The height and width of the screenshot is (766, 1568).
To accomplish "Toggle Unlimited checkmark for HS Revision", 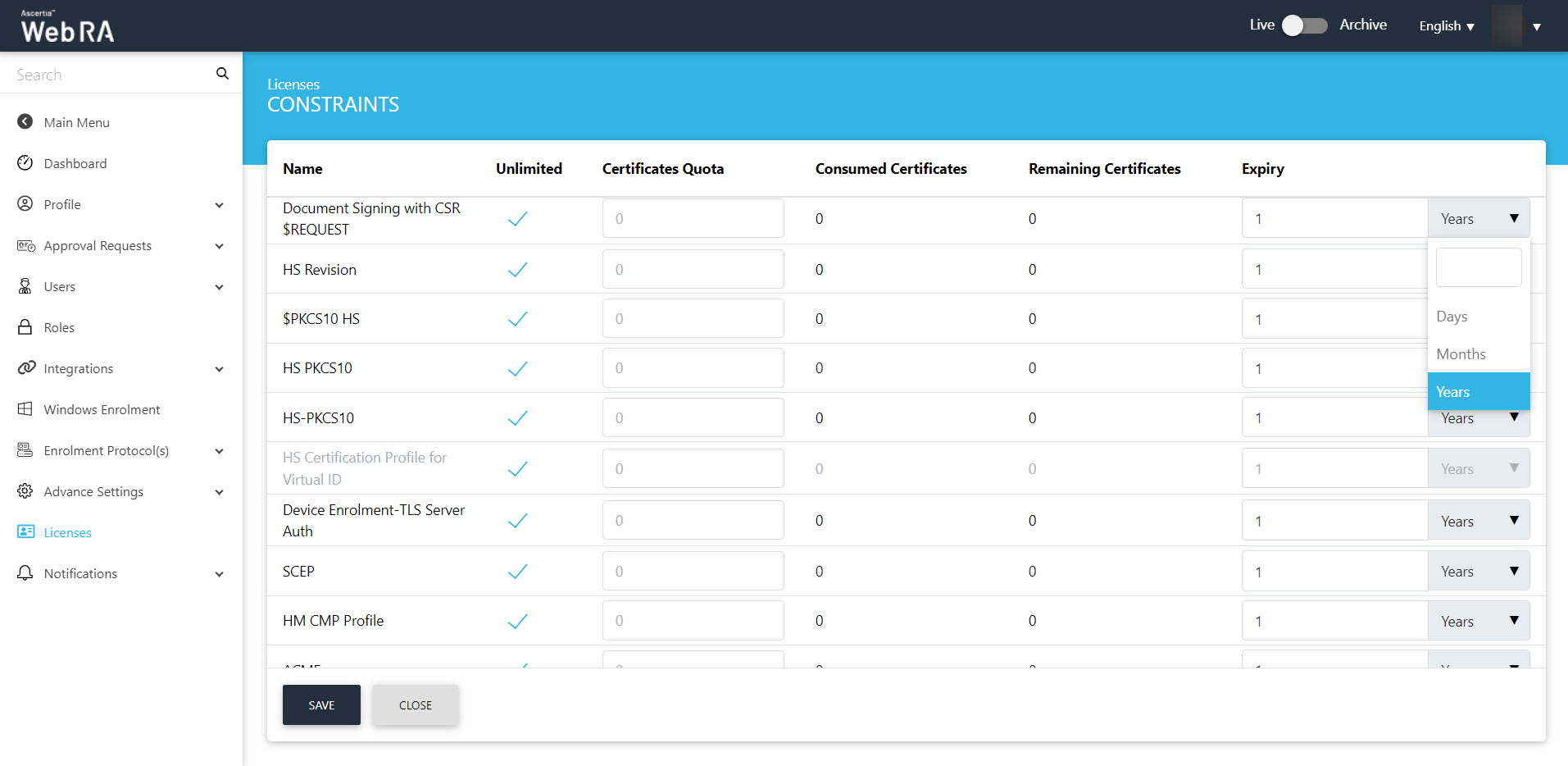I will [x=517, y=270].
